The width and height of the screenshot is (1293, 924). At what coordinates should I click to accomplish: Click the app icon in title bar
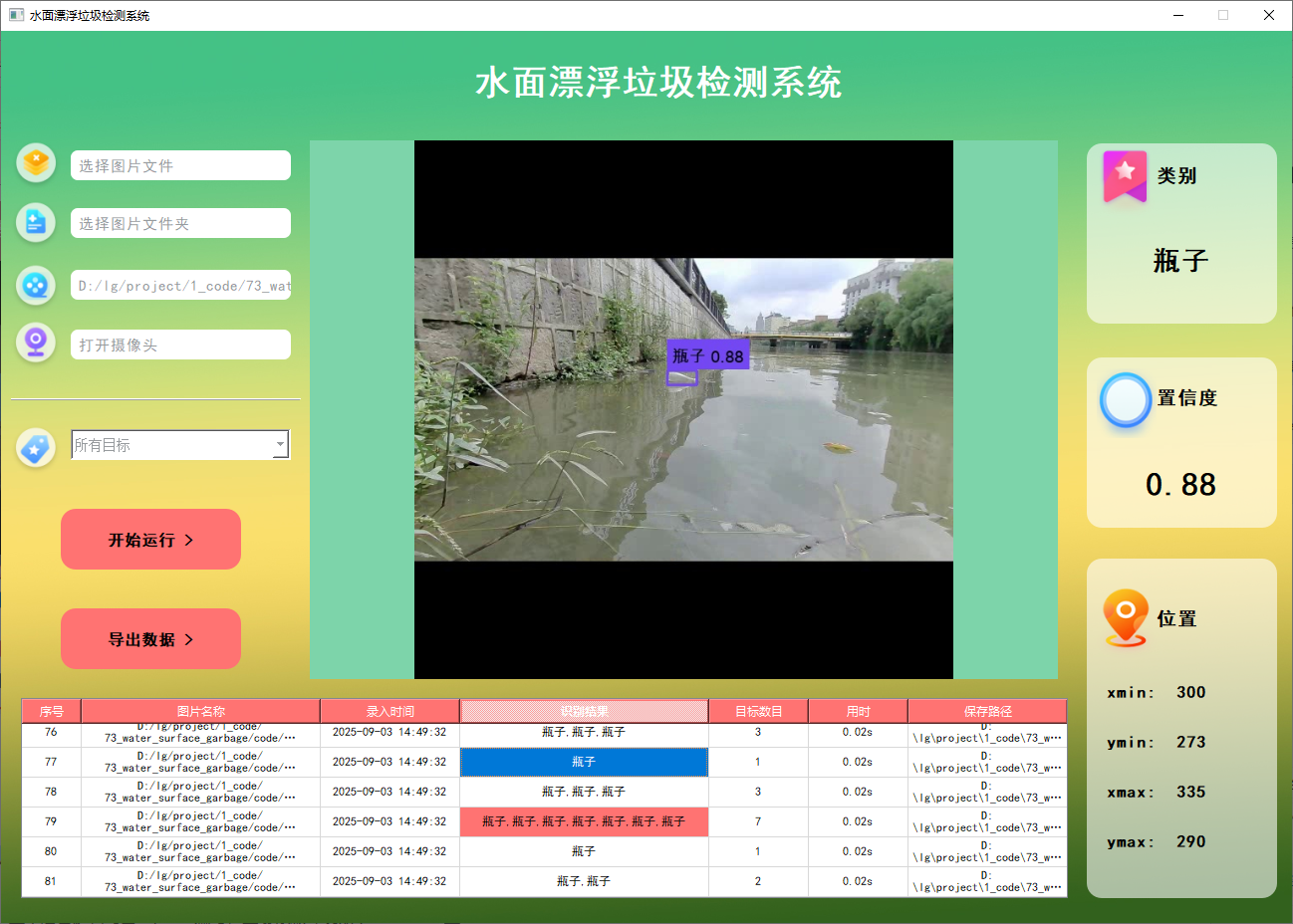16,15
